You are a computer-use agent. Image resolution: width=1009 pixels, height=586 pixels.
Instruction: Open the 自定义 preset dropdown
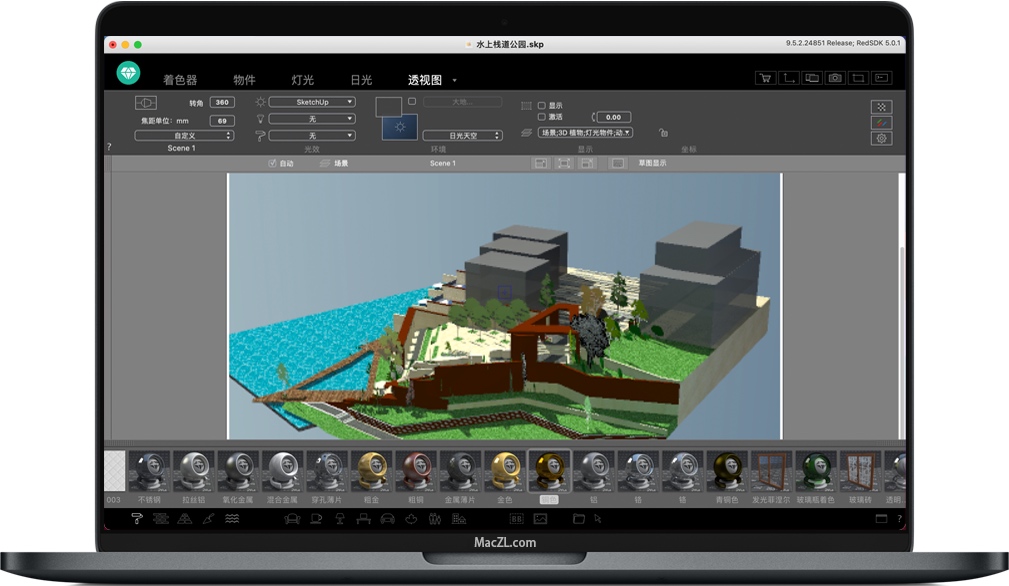tap(184, 135)
